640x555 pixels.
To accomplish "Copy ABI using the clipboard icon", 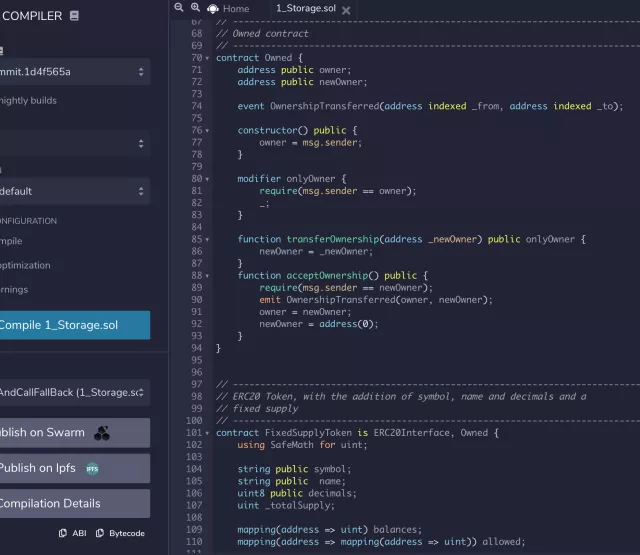I will click(63, 533).
